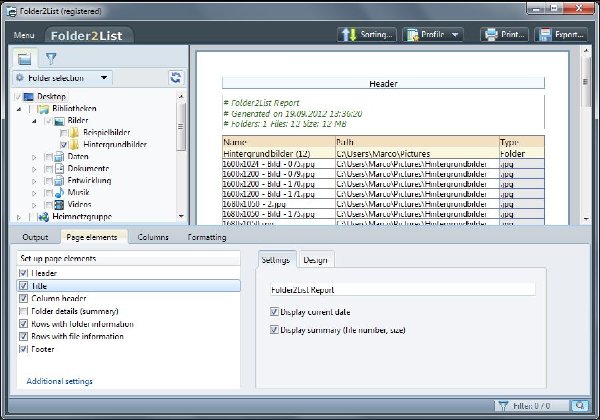Toggle the Footer page element checkbox
600x420 pixels.
[x=23, y=349]
